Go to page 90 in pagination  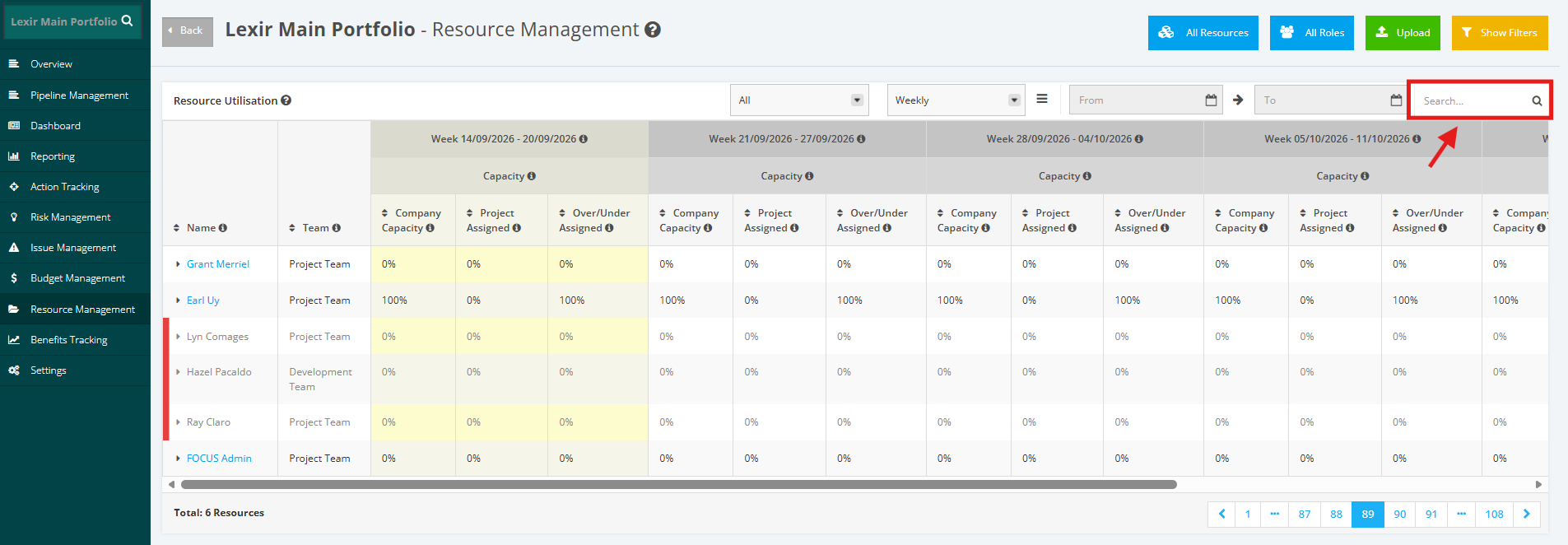[1399, 514]
